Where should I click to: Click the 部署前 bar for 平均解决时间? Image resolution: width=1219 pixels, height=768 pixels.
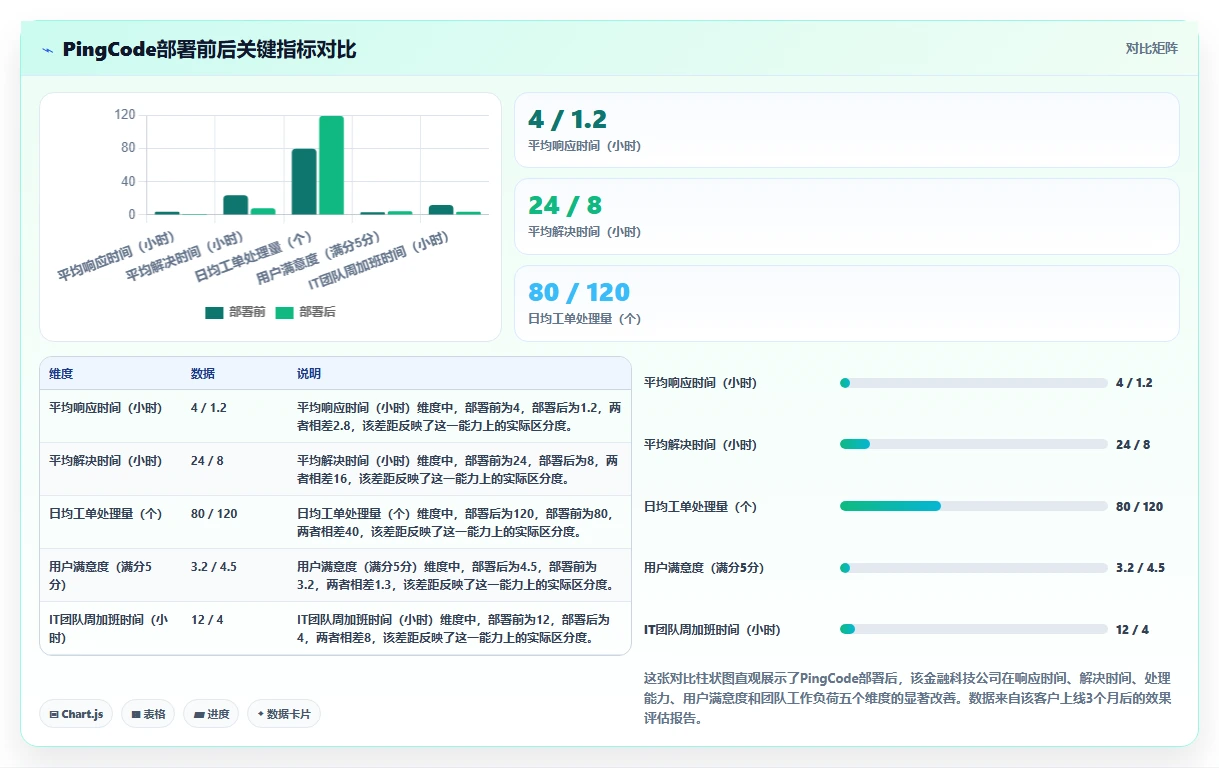click(236, 205)
